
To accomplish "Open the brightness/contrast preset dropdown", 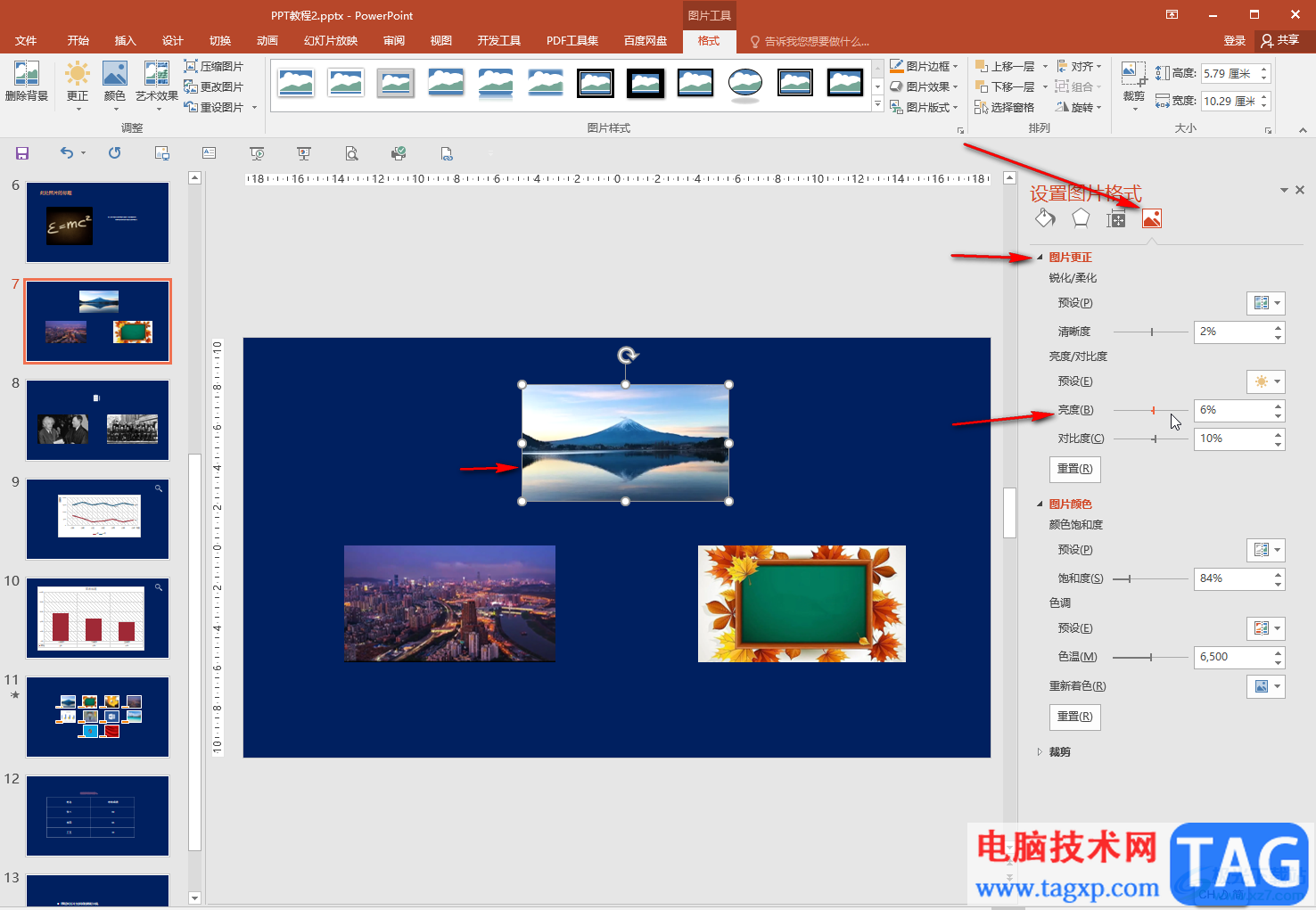I will coord(1265,381).
